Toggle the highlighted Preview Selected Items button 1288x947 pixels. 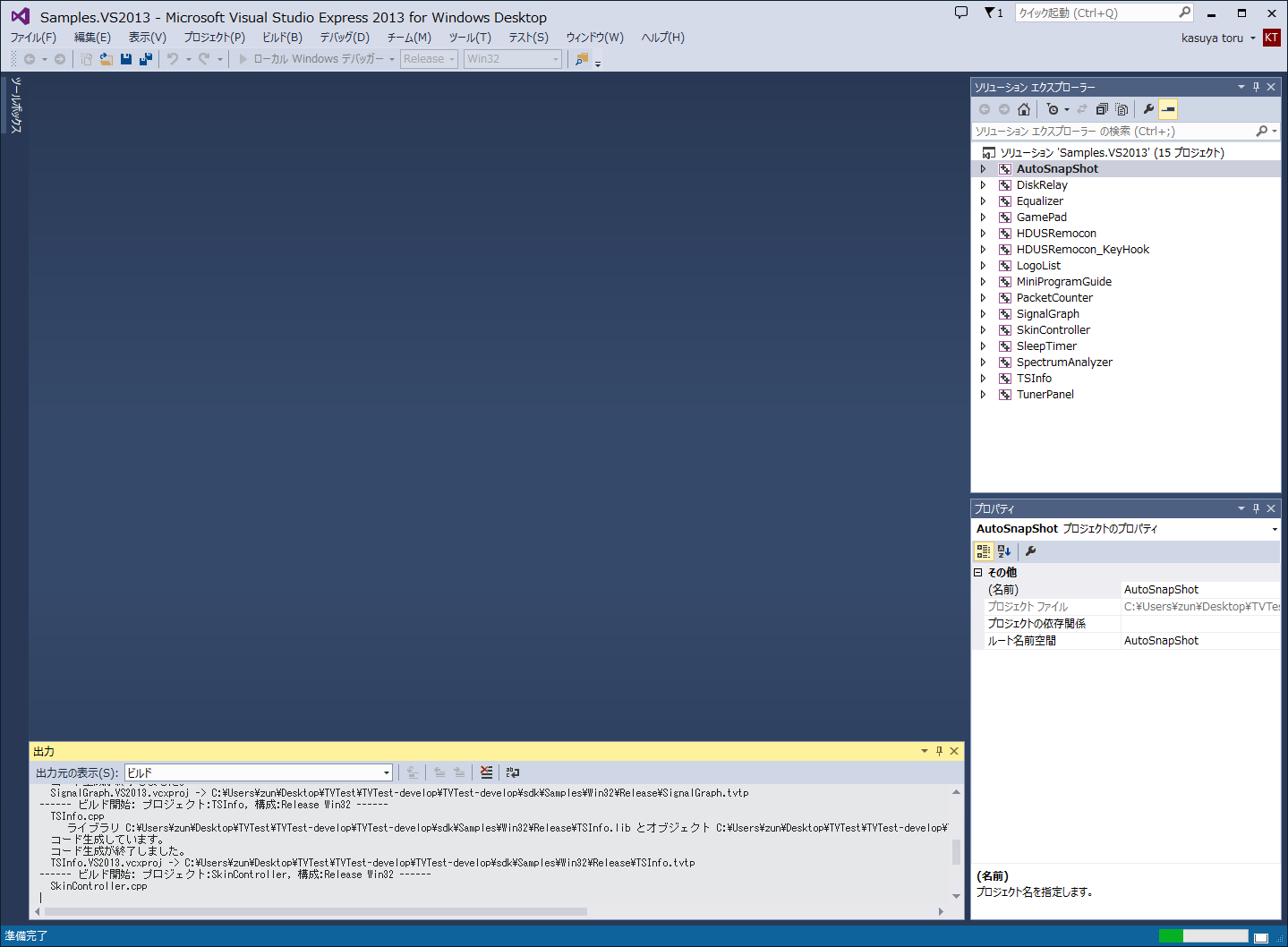(x=1168, y=109)
